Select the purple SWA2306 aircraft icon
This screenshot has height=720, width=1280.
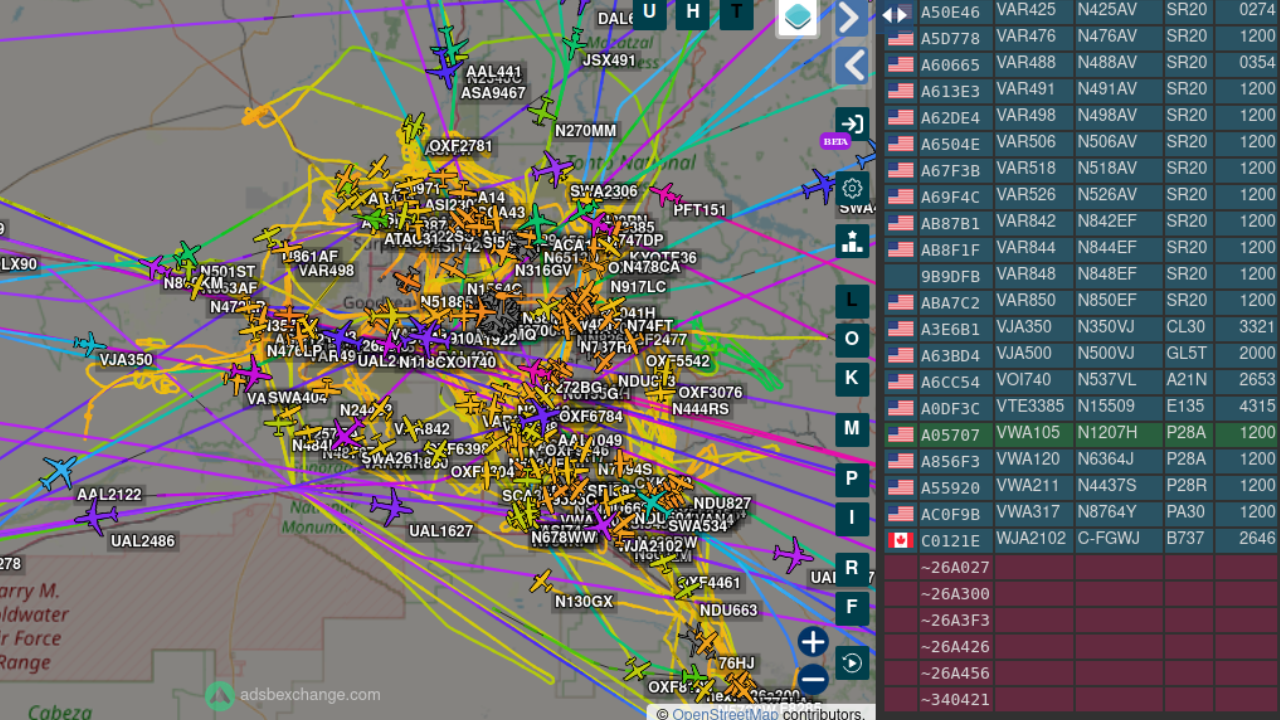pos(552,169)
